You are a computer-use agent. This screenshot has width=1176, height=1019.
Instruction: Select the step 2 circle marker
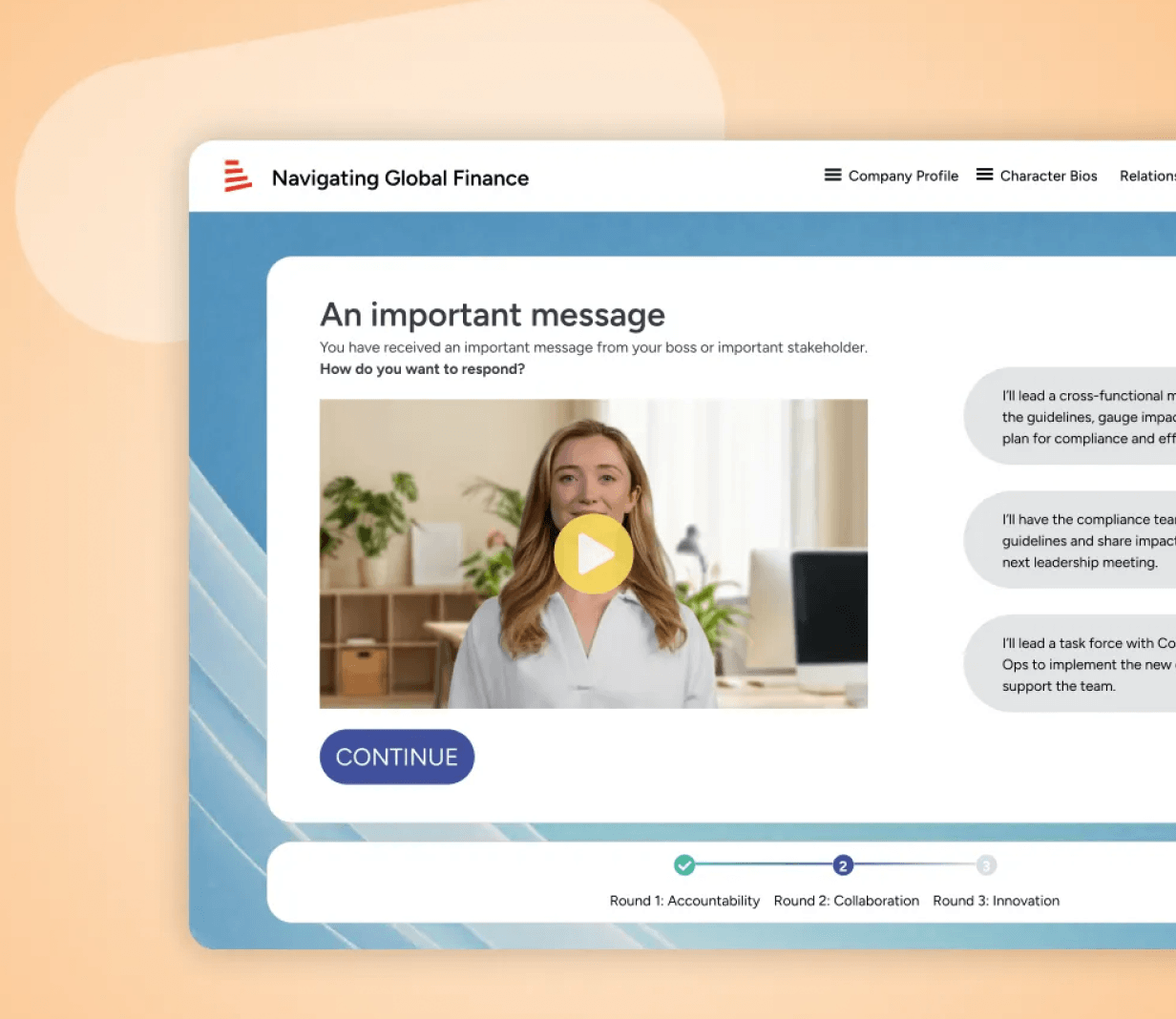(842, 865)
